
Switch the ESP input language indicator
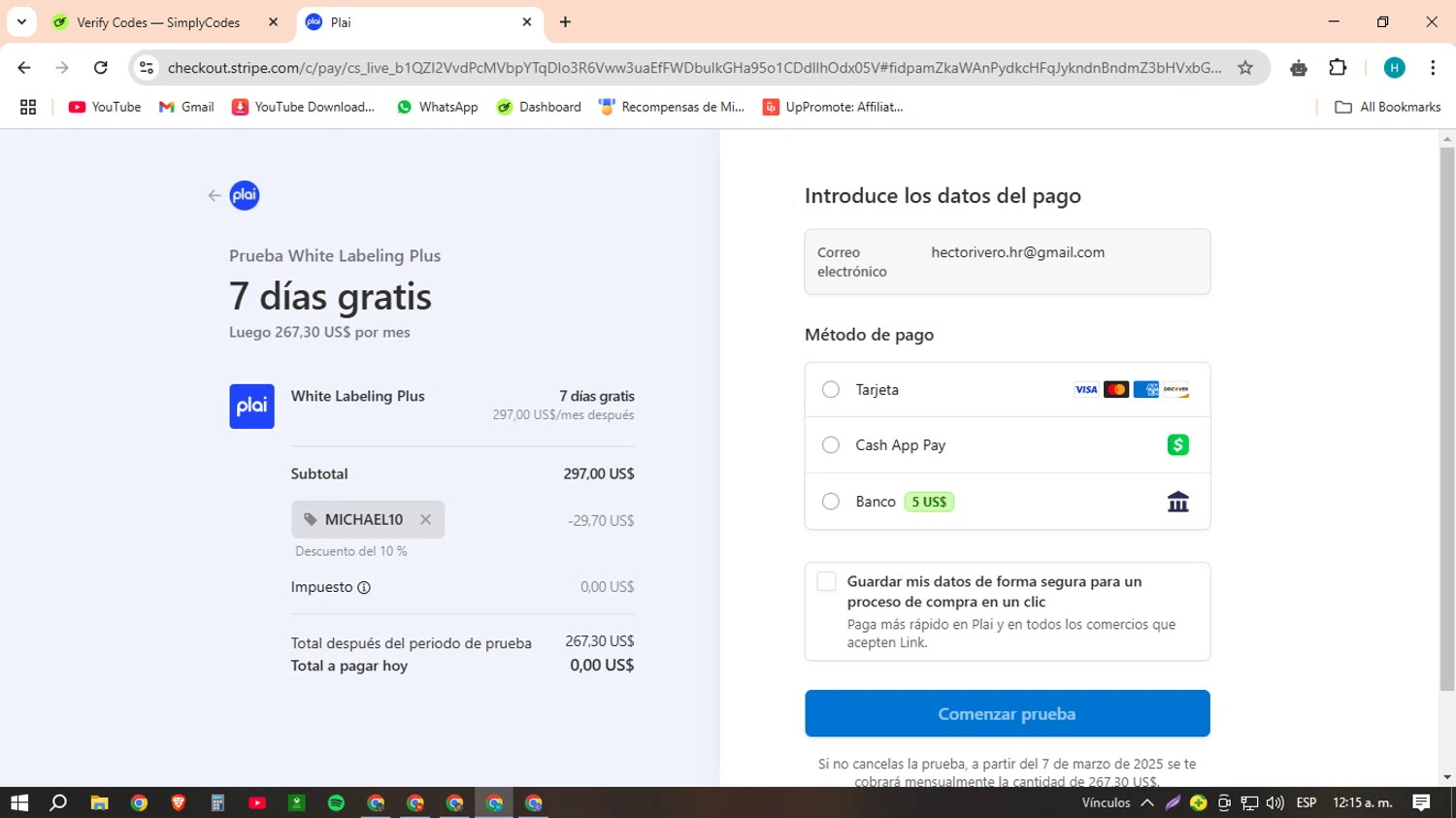(1307, 802)
